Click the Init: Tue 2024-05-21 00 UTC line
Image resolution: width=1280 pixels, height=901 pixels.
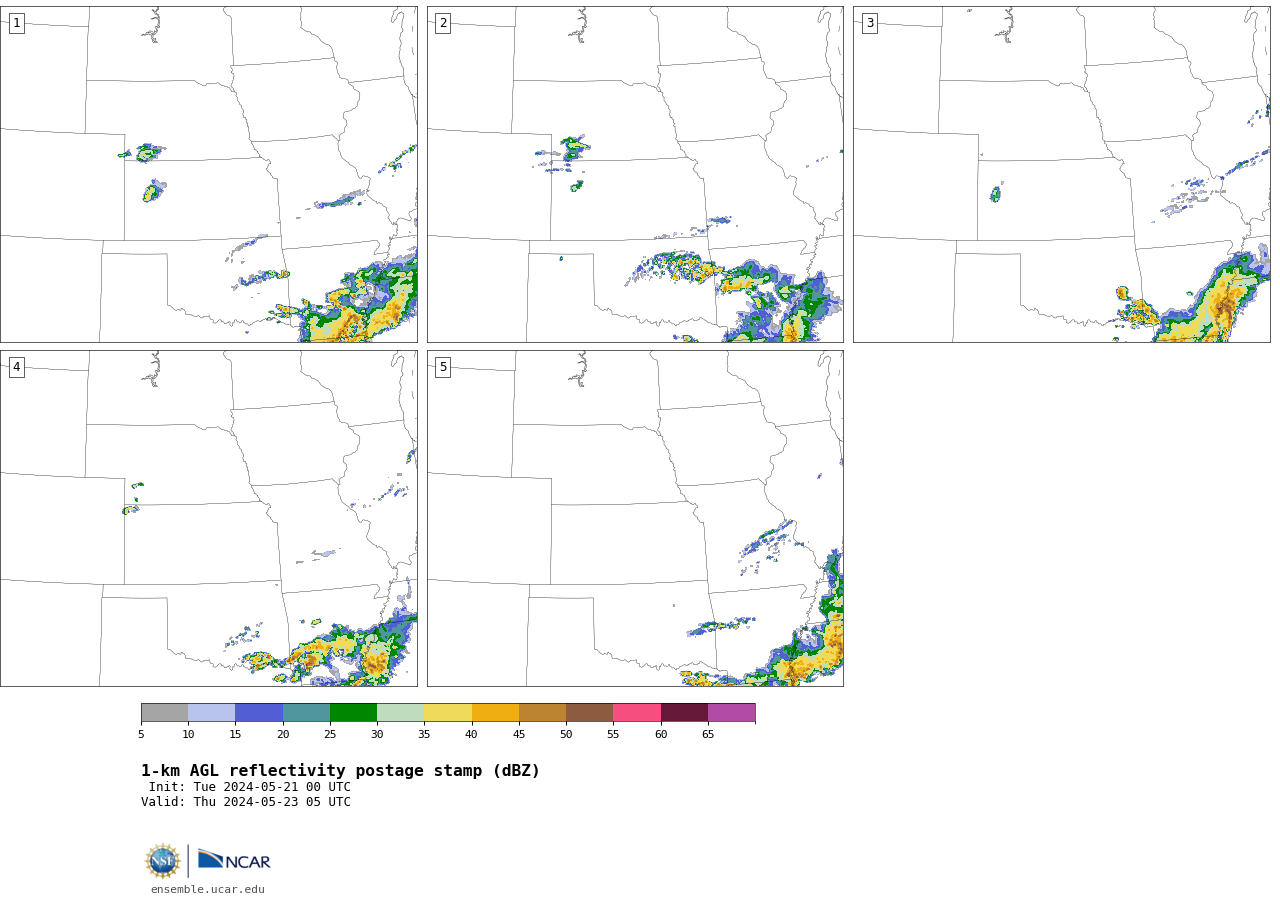point(250,787)
